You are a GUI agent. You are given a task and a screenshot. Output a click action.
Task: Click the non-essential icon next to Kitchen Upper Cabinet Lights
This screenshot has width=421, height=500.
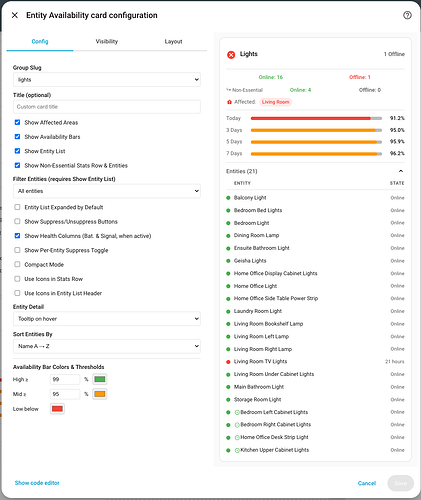click(x=237, y=450)
